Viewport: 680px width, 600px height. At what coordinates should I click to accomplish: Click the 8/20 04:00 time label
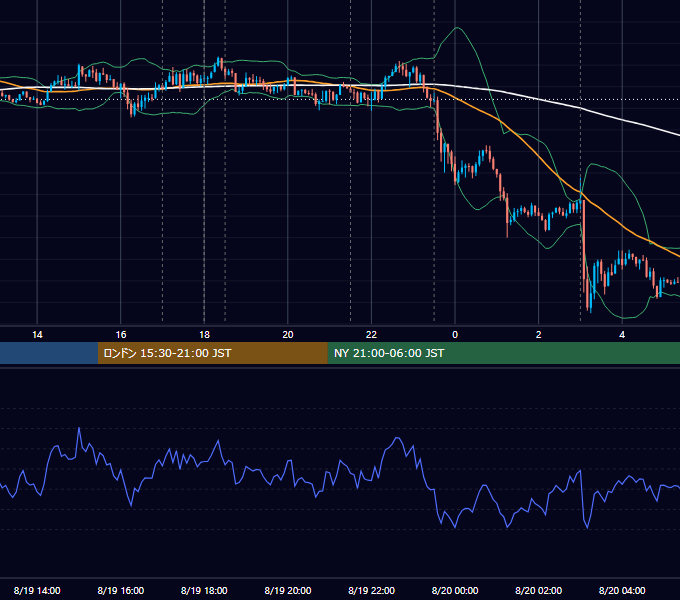[622, 590]
